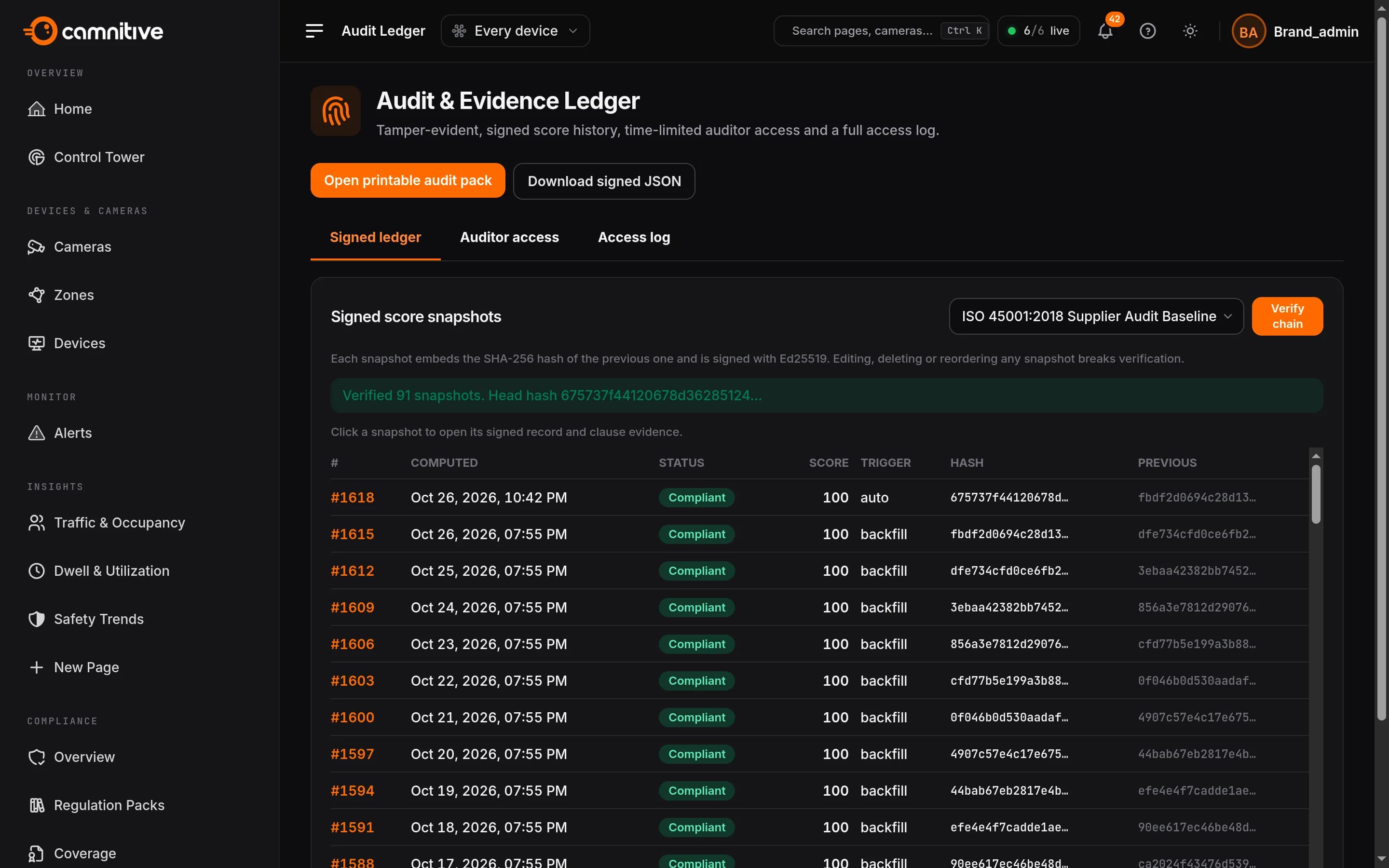The width and height of the screenshot is (1389, 868).
Task: Click hash 675737f44120678d… cell
Action: [1009, 498]
